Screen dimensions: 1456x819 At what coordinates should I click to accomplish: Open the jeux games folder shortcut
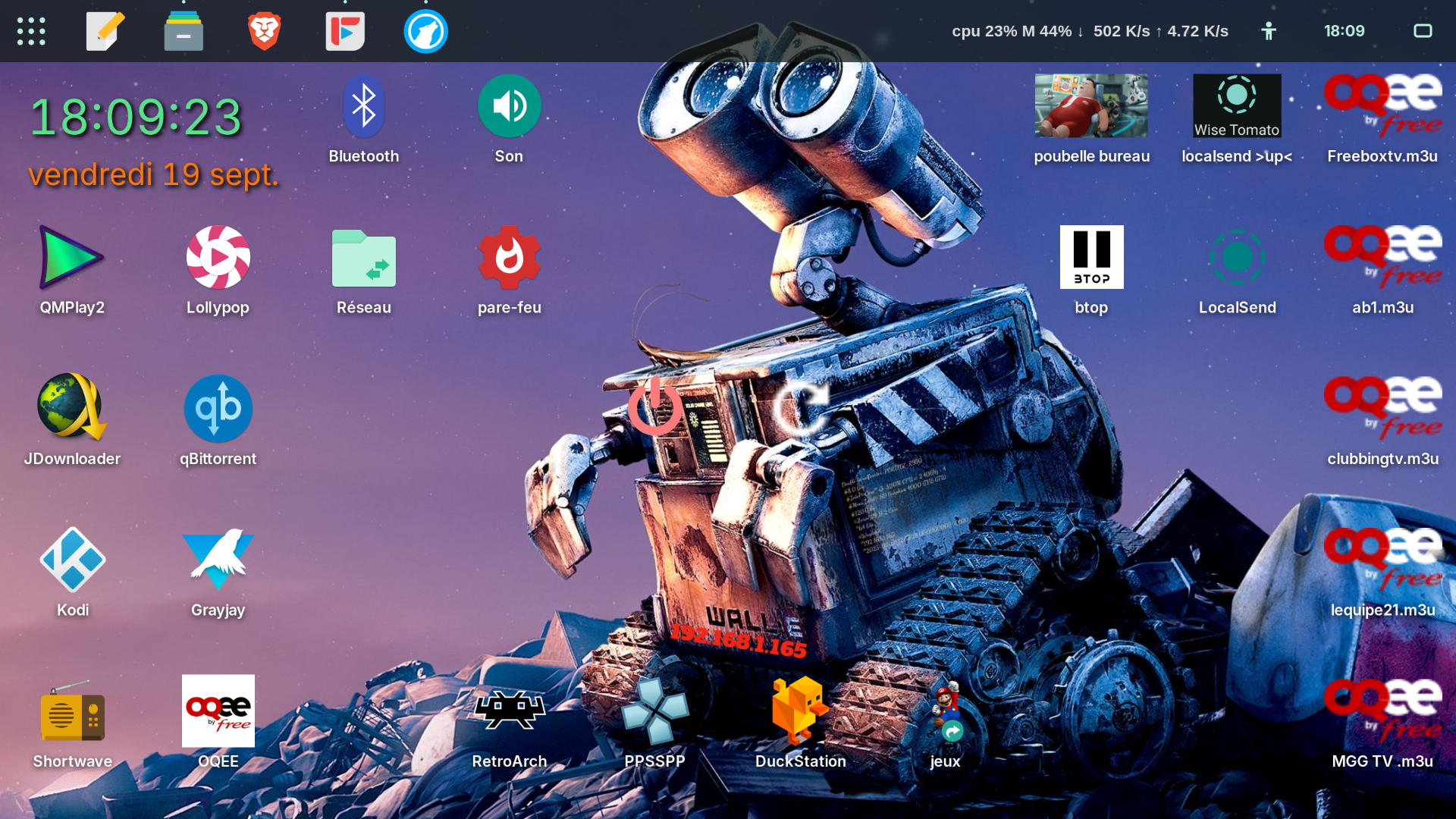click(x=946, y=711)
